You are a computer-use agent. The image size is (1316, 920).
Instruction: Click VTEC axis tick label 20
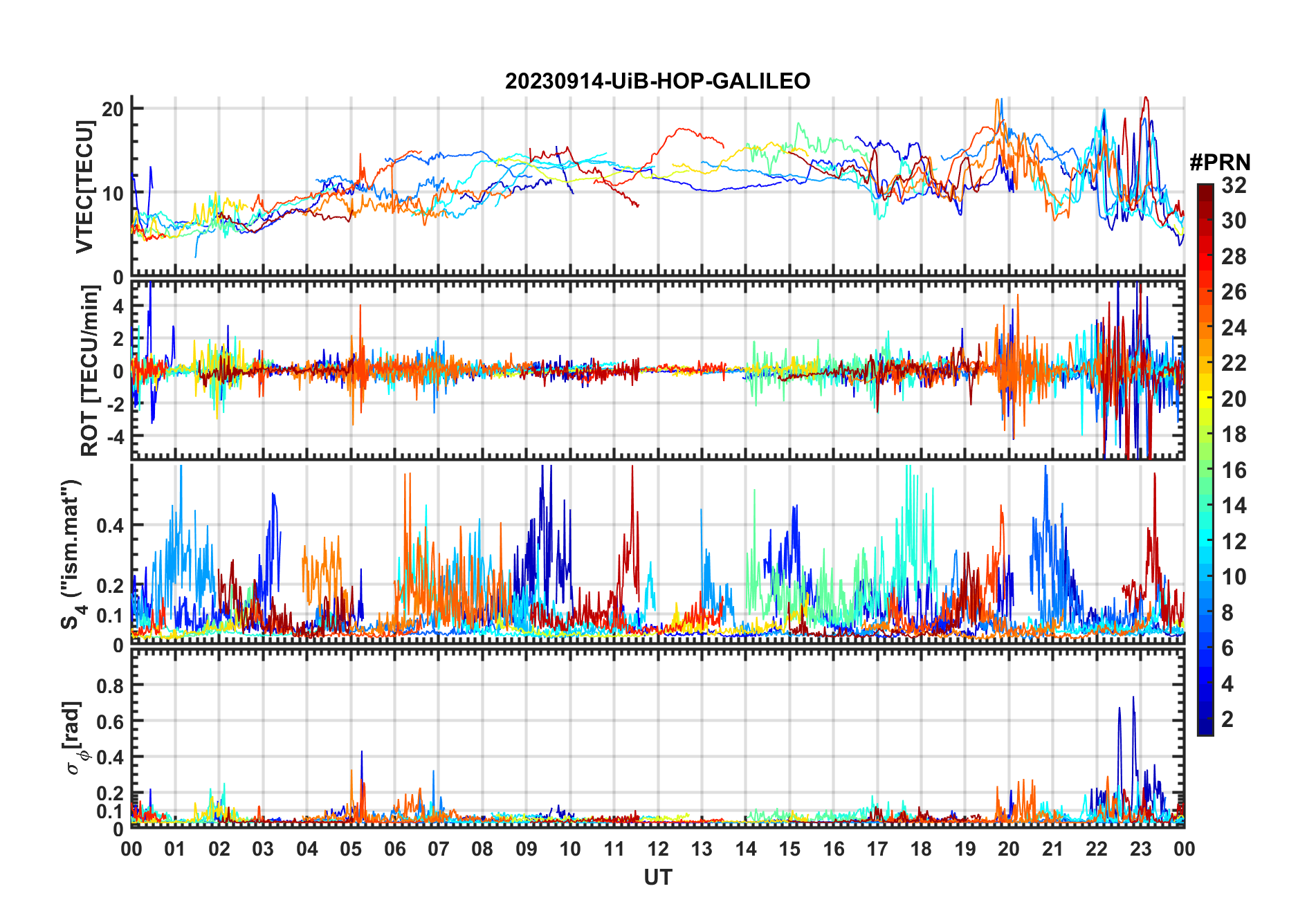pyautogui.click(x=112, y=109)
